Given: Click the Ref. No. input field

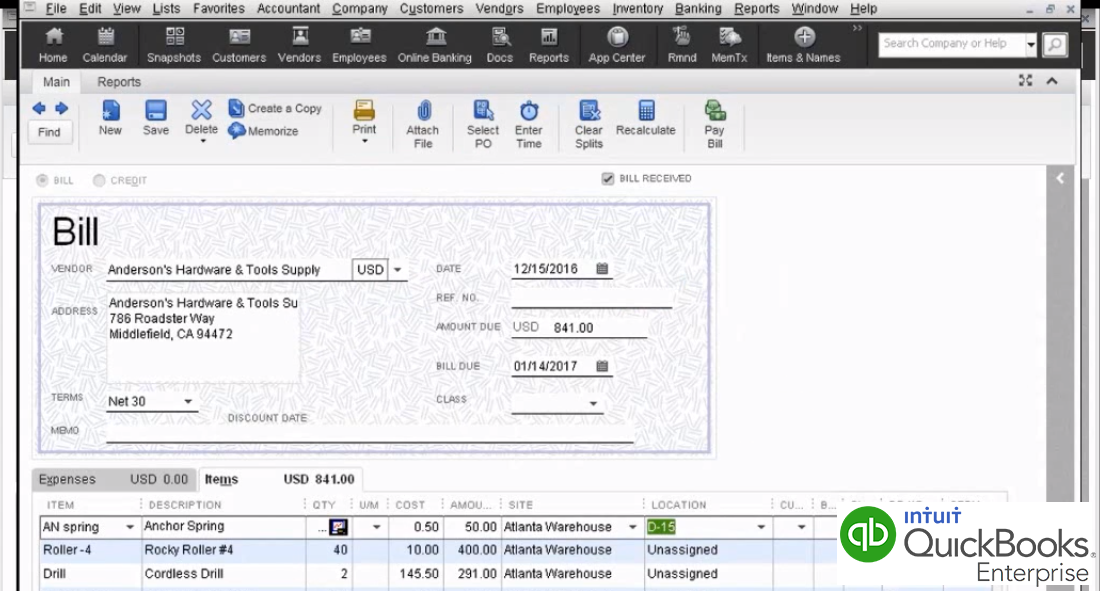Looking at the screenshot, I should click(x=591, y=298).
